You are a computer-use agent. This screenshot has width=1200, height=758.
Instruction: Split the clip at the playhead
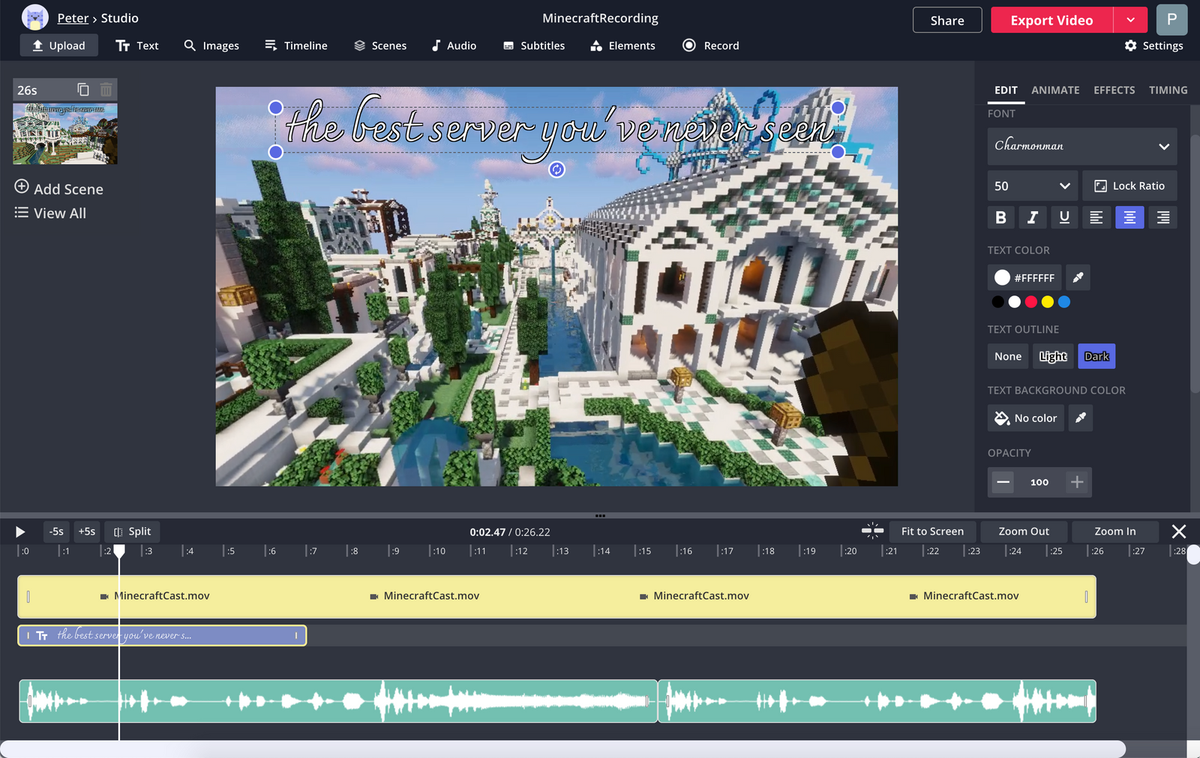click(x=132, y=531)
